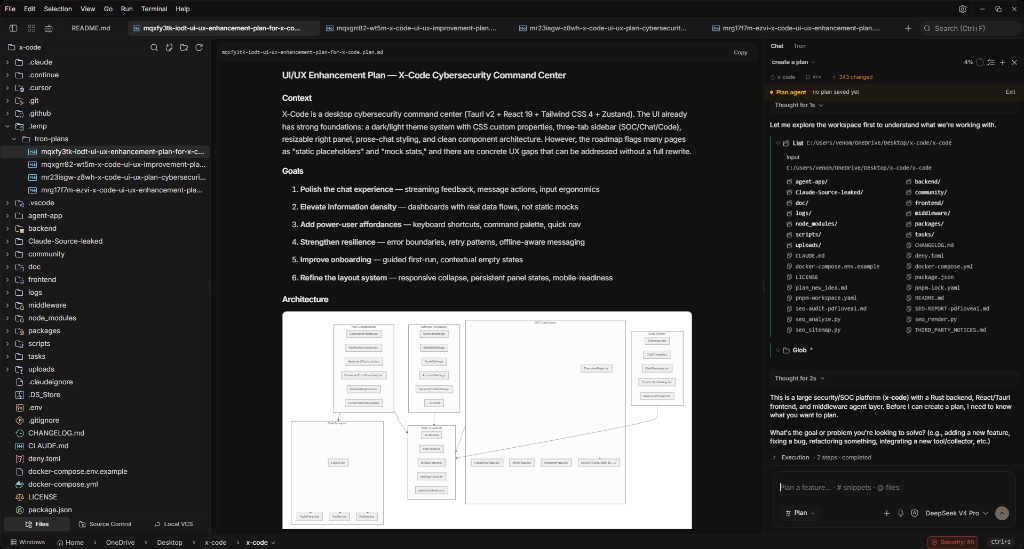
Task: Switch to the Tron tab
Action: tap(799, 46)
